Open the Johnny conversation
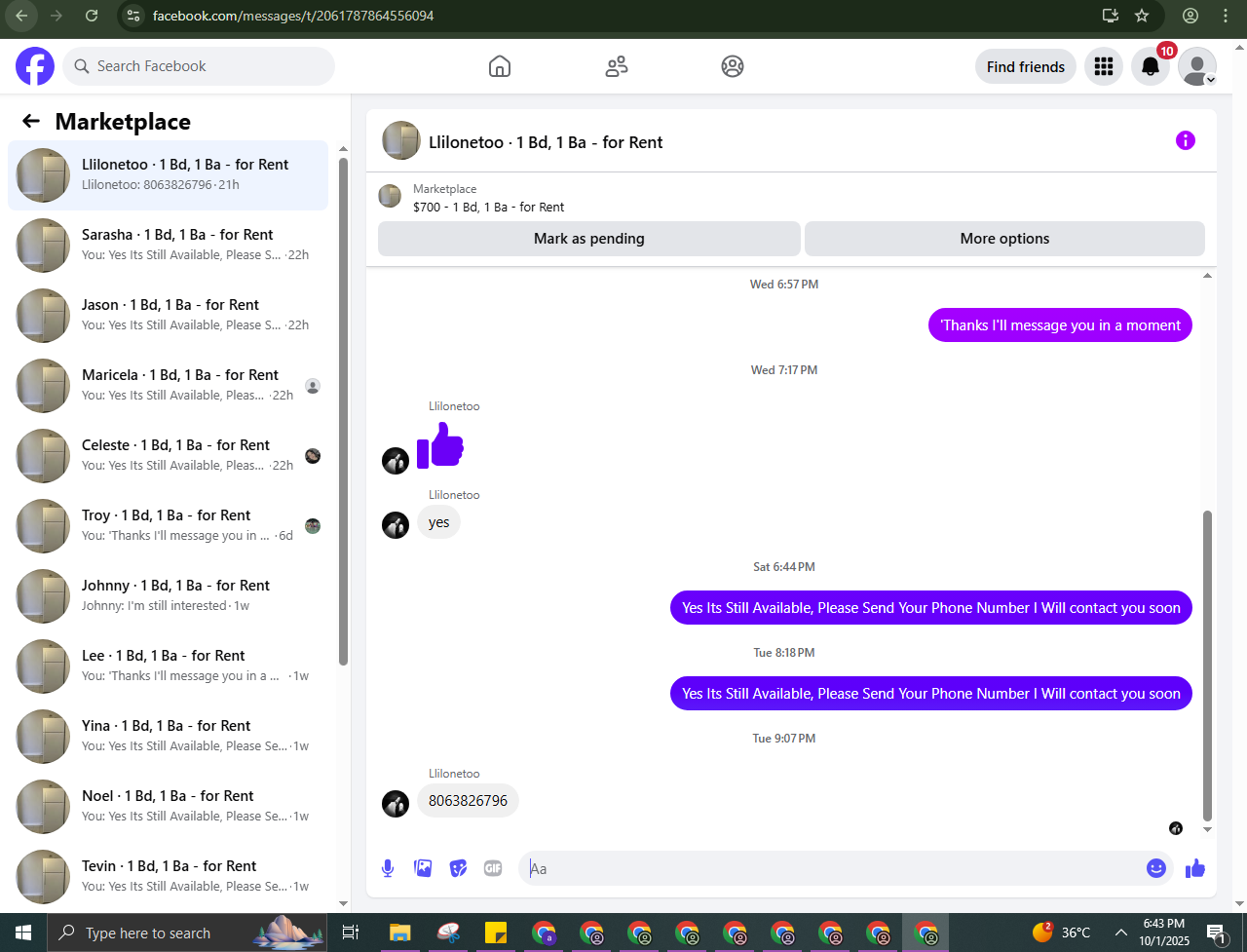This screenshot has height=952, width=1247. tap(168, 596)
